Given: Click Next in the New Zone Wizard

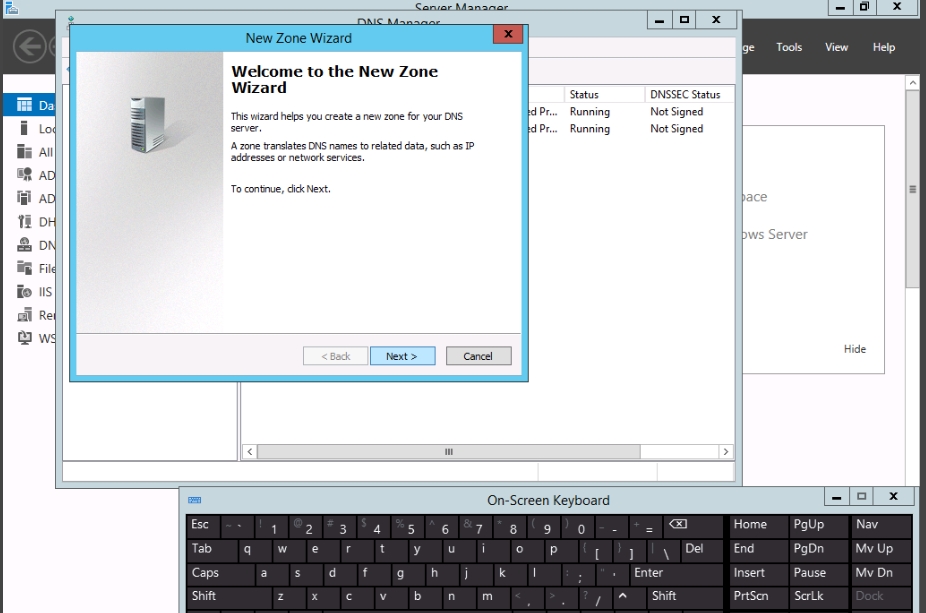Looking at the screenshot, I should click(402, 356).
